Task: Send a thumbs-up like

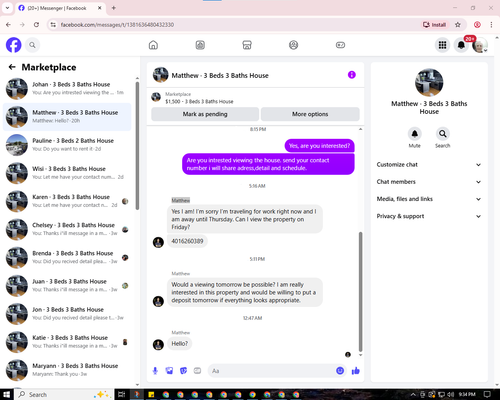Action: [356, 371]
